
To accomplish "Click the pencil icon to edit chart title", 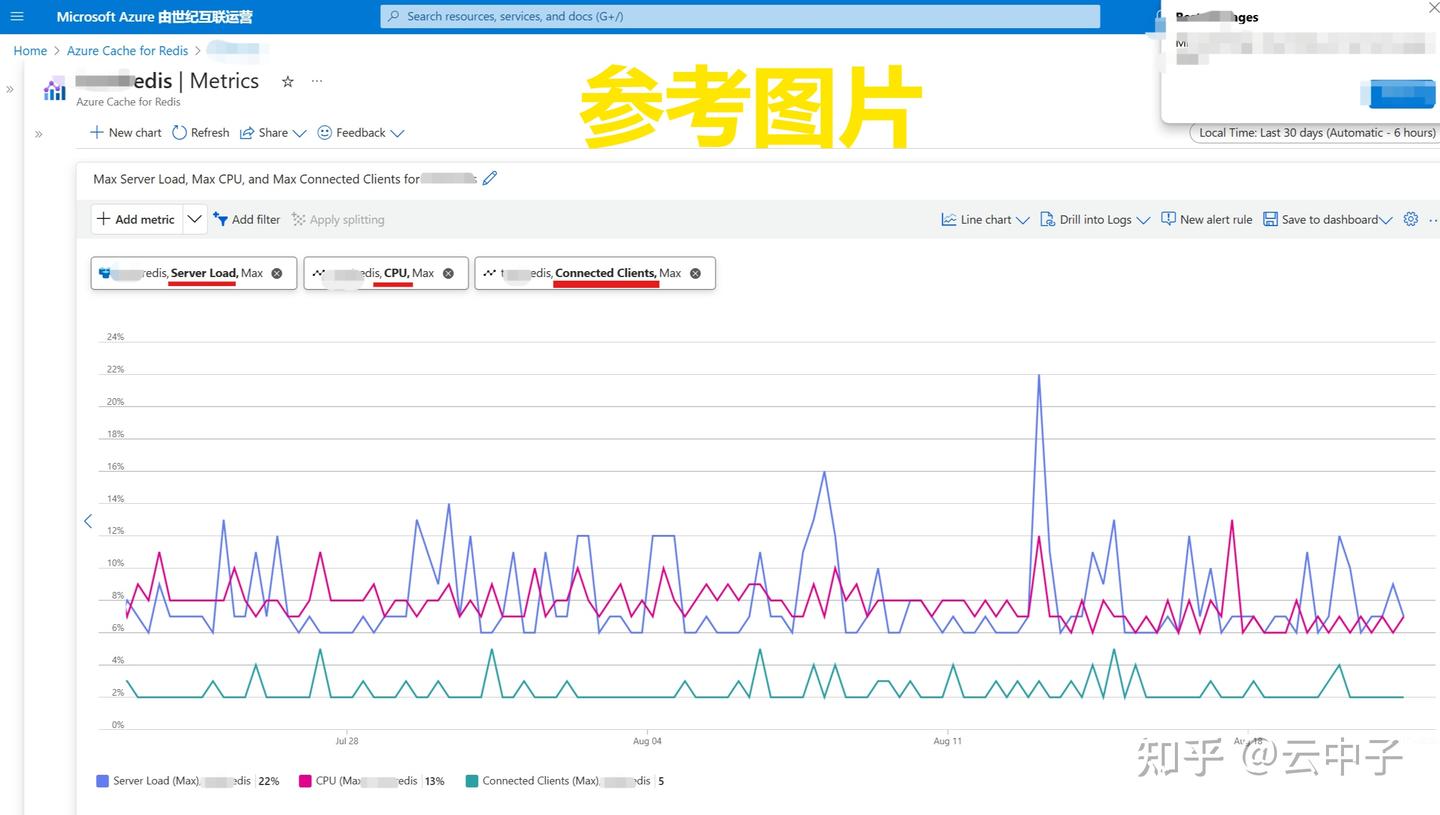I will pos(489,178).
